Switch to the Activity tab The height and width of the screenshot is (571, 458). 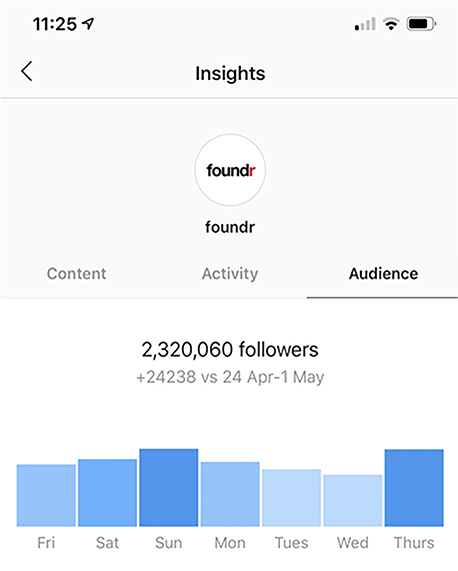point(230,274)
